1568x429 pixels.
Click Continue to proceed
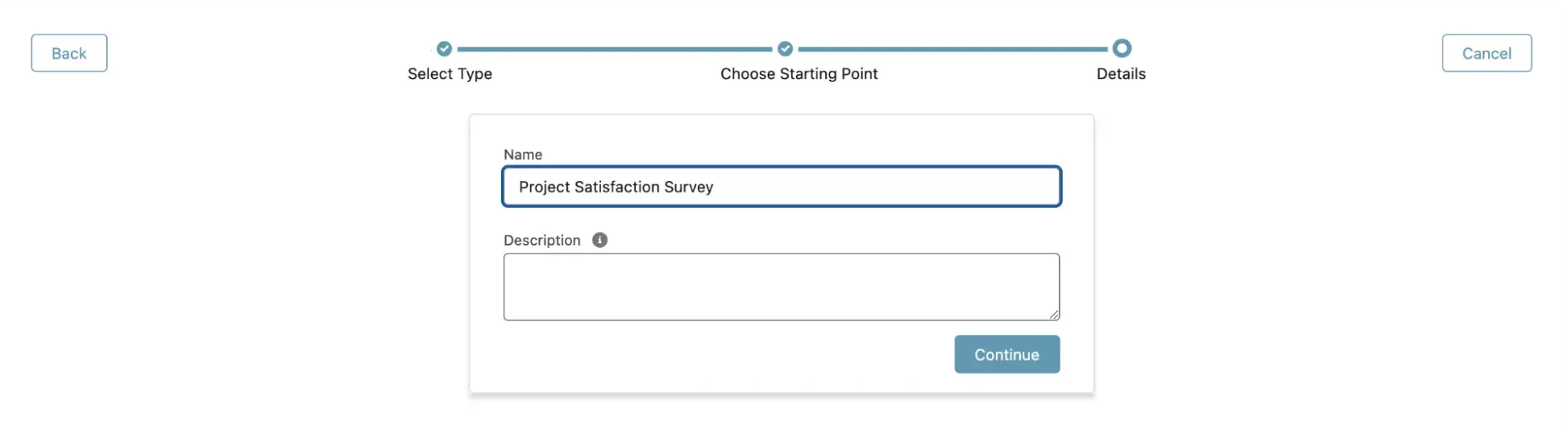coord(1006,354)
